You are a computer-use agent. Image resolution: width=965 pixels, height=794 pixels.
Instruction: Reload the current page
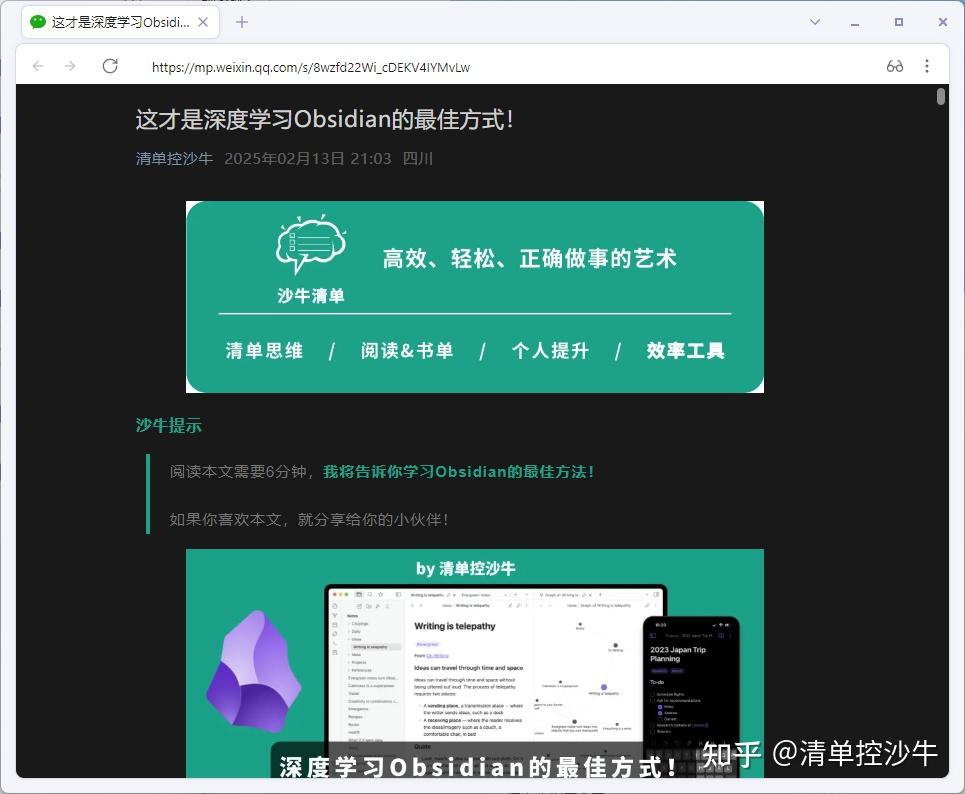[x=110, y=66]
